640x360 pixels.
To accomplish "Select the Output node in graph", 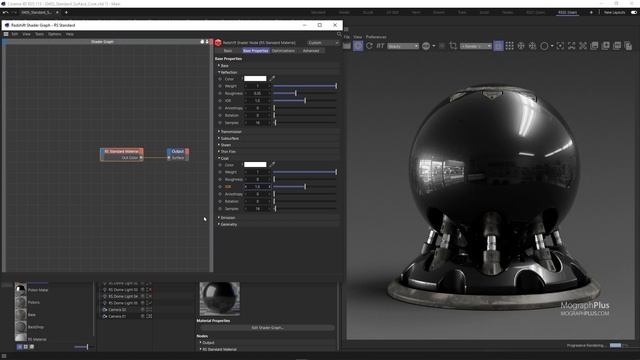I will (x=178, y=151).
